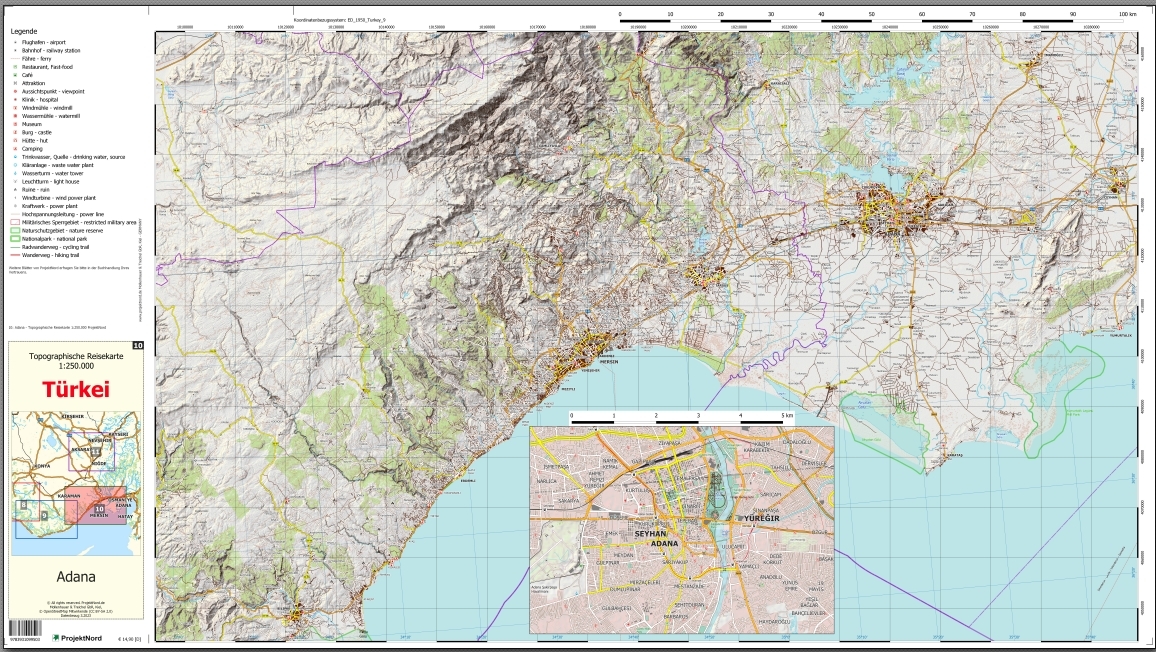Click the hospital (Klinik) legend icon
This screenshot has height=652, width=1156.
14,100
